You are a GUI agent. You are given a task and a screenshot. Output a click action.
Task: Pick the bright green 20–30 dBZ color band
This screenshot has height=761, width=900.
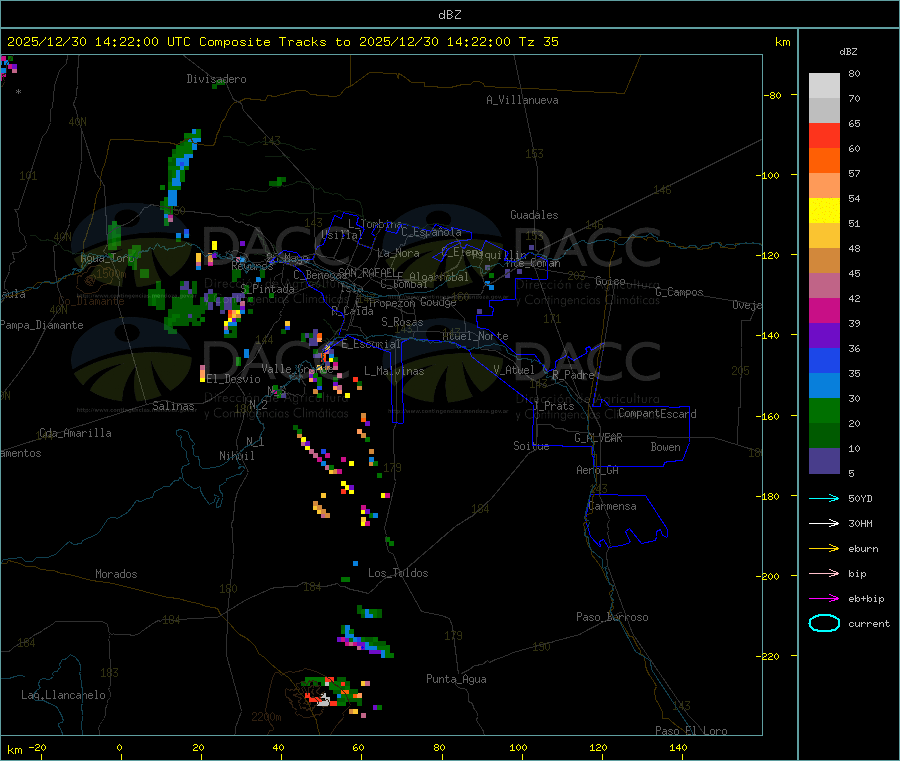824,411
